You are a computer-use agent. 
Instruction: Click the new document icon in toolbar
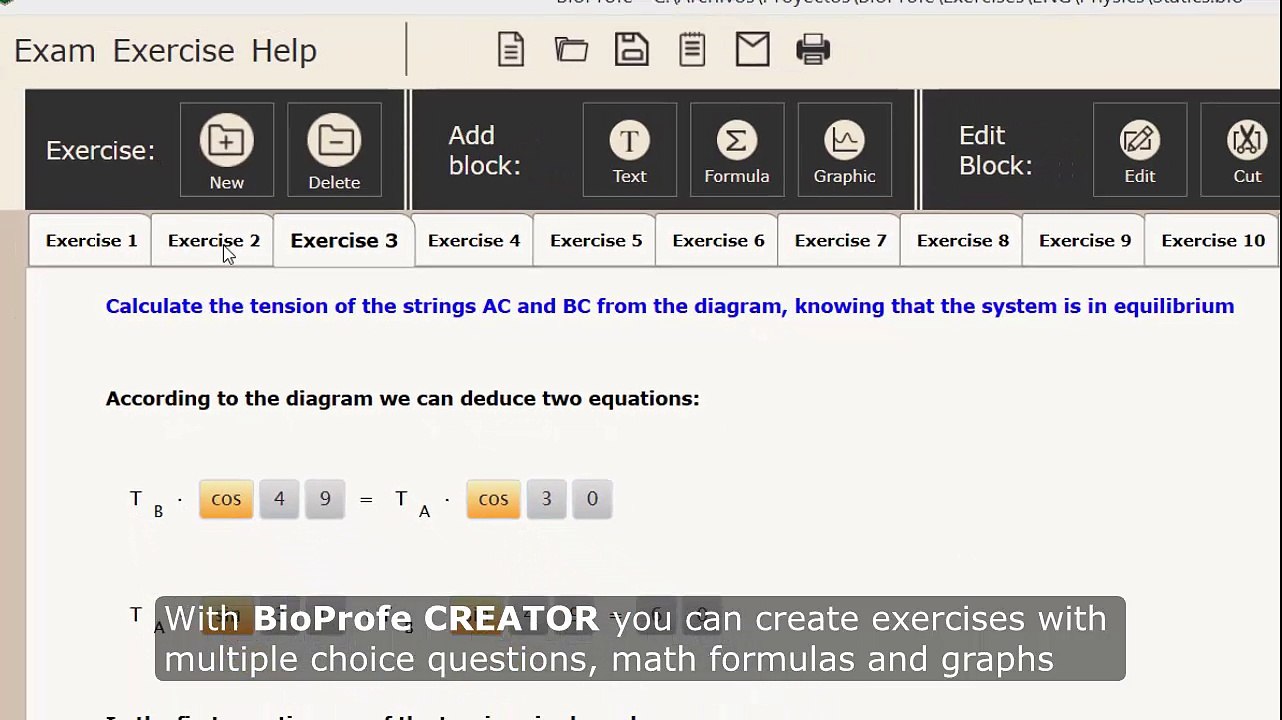pos(511,50)
